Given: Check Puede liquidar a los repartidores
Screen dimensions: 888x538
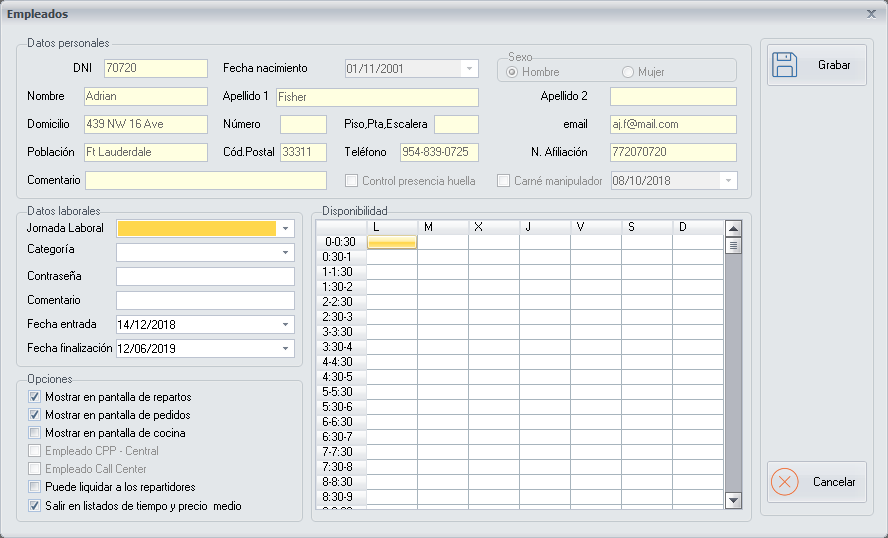Looking at the screenshot, I should 35,487.
